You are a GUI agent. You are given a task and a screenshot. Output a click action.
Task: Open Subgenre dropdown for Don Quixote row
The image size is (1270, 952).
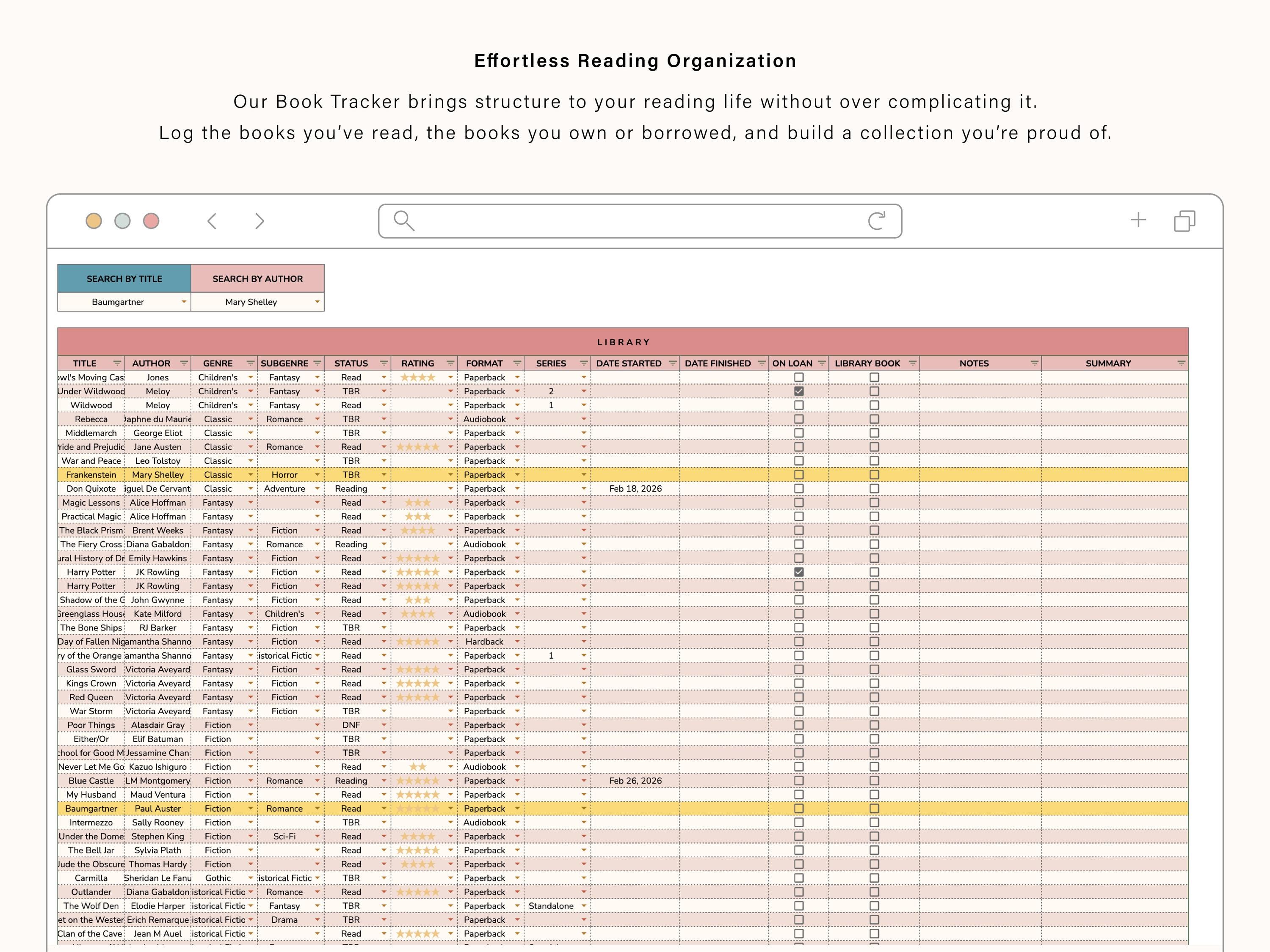(x=317, y=488)
